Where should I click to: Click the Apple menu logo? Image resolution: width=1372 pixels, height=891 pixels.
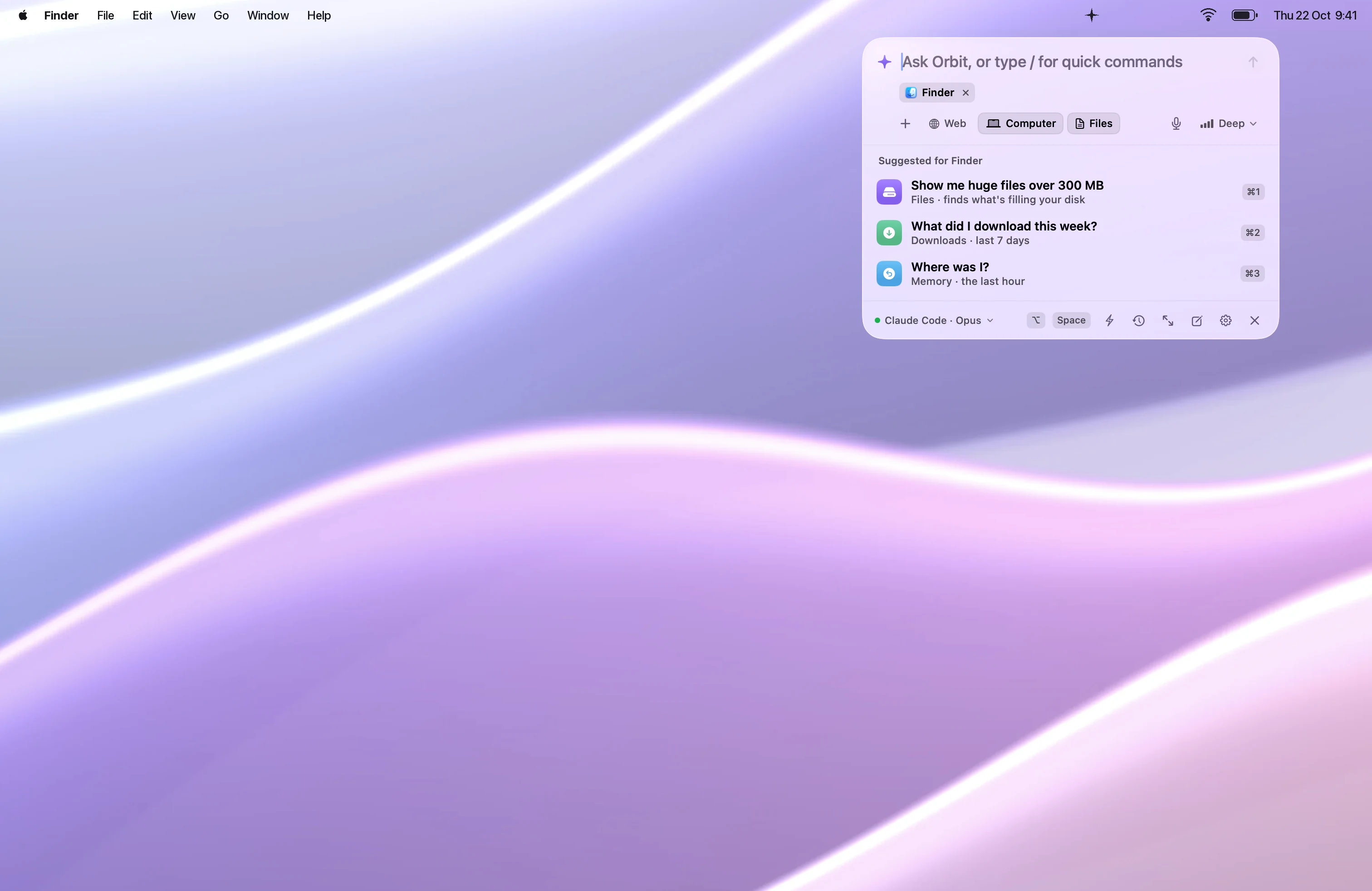23,15
